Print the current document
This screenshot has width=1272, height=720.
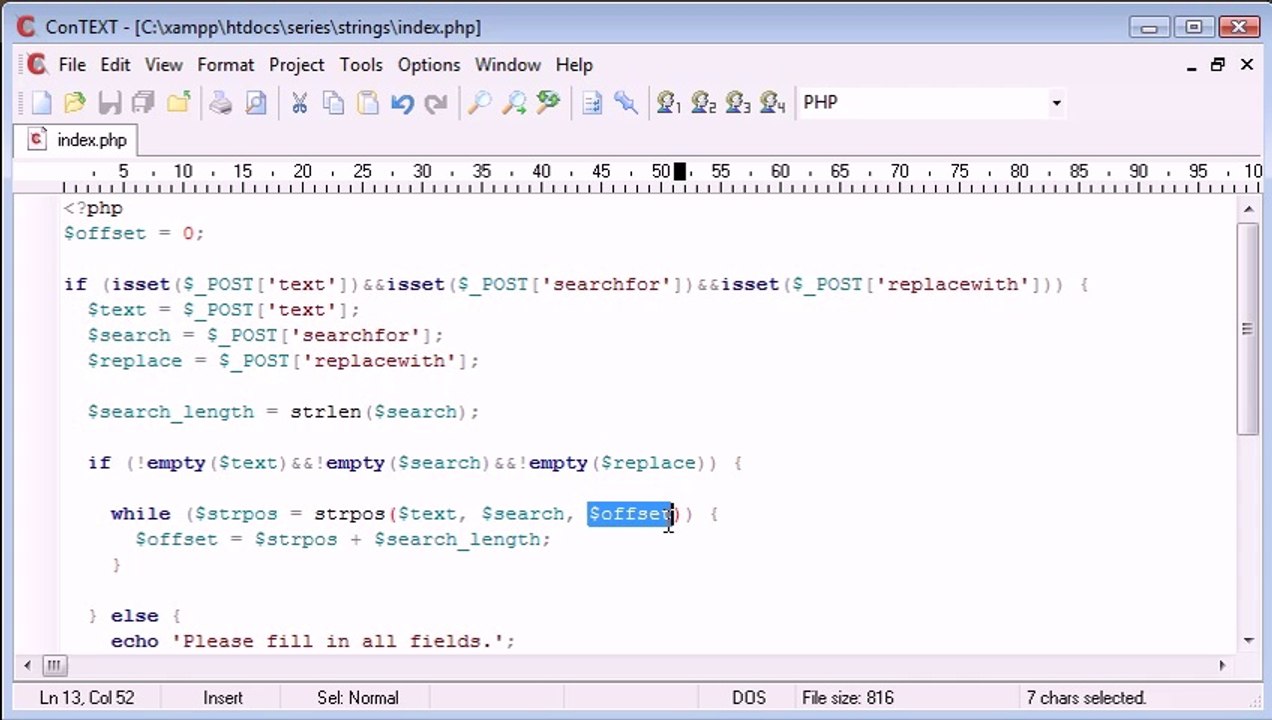tap(221, 102)
